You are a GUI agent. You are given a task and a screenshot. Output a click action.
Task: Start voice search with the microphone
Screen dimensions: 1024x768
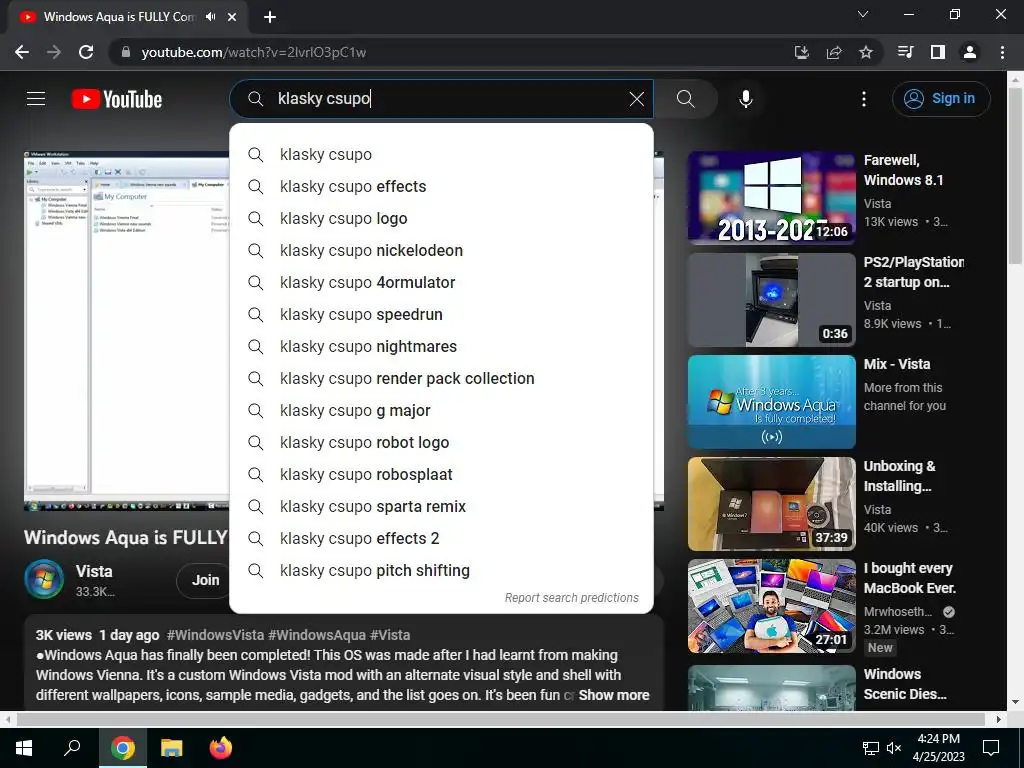click(x=746, y=99)
